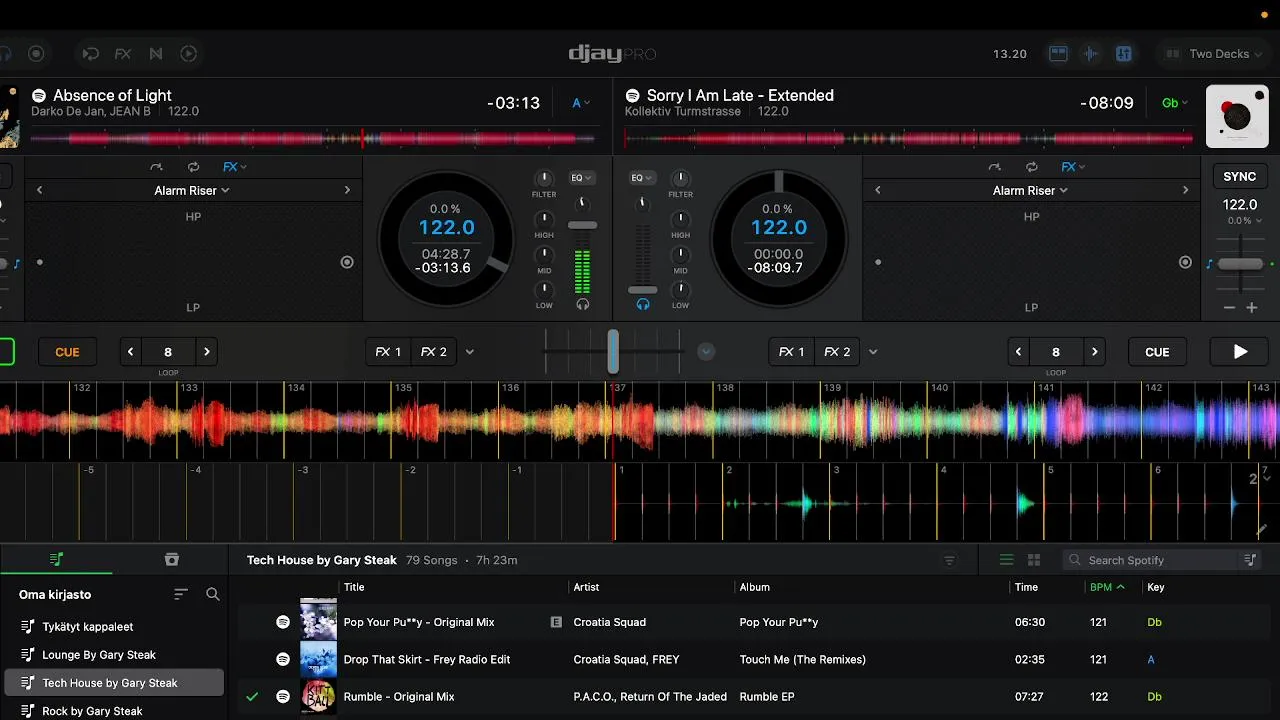Screen dimensions: 1280x720
Task: Click the record button in top toolbar
Action: [x=36, y=54]
